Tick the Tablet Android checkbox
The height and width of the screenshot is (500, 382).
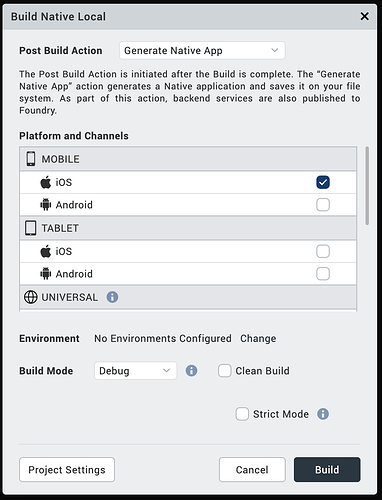[x=323, y=274]
